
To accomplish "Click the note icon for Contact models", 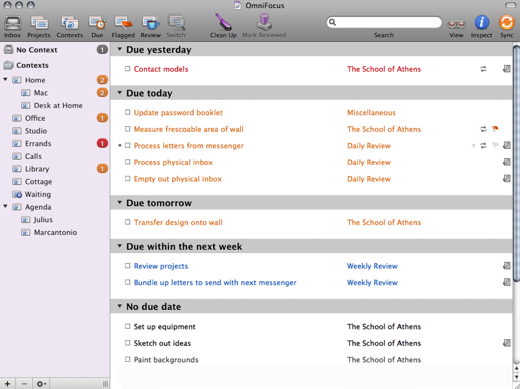I will tap(507, 69).
